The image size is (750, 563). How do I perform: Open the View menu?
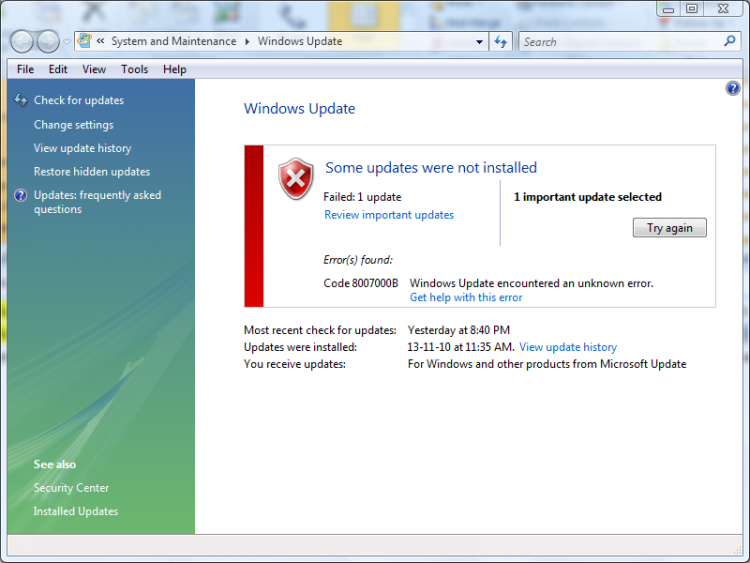(x=94, y=69)
